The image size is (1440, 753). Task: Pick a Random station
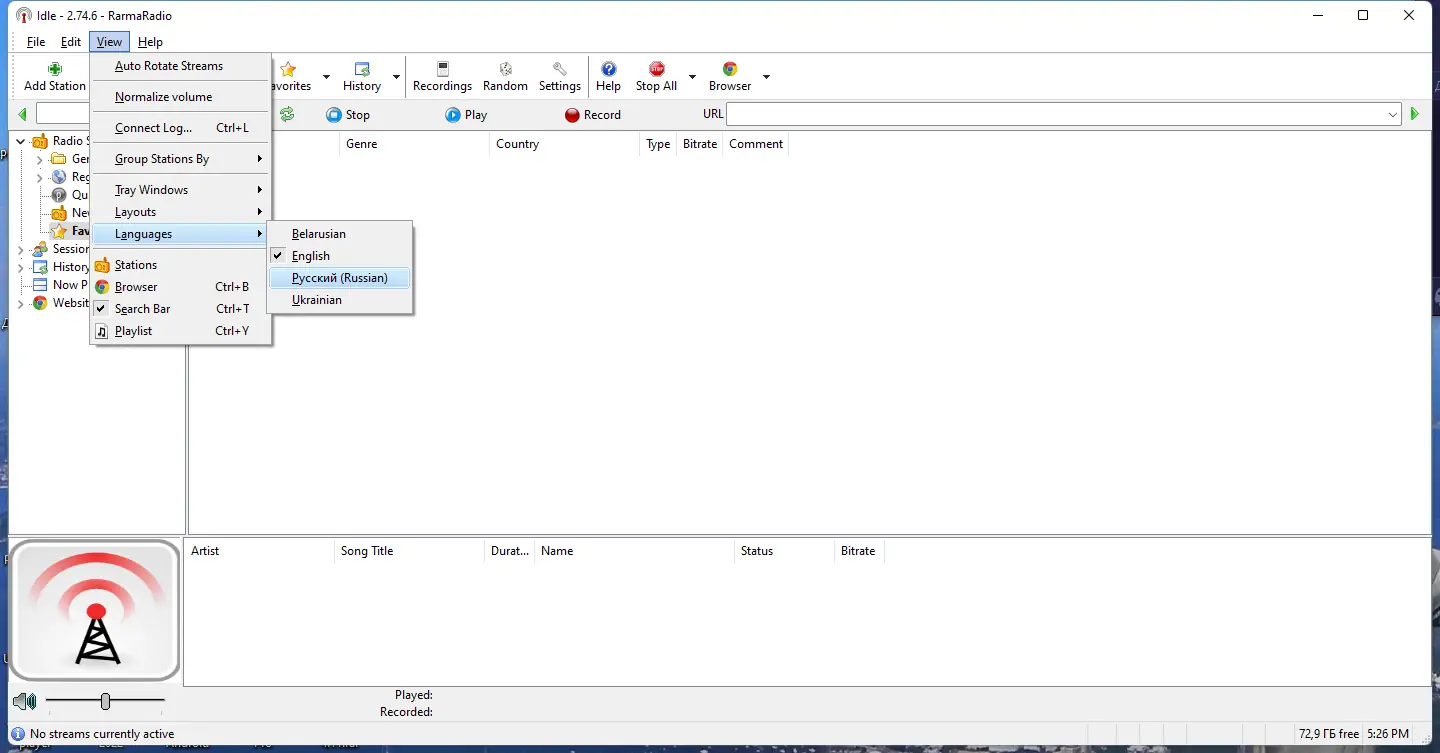pos(505,75)
